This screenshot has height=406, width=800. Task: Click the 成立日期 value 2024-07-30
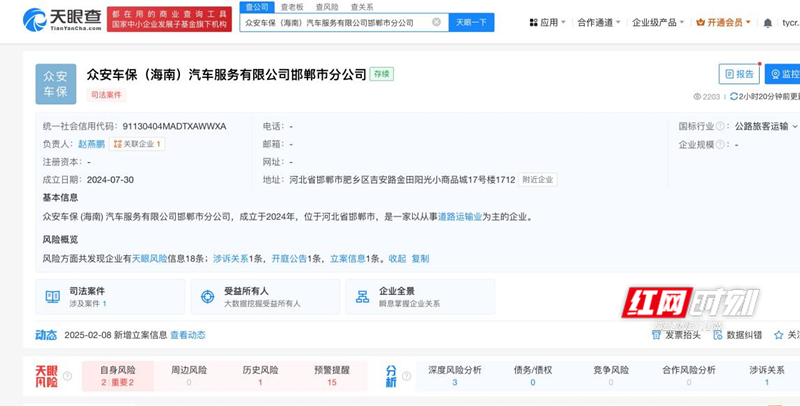[x=110, y=180]
